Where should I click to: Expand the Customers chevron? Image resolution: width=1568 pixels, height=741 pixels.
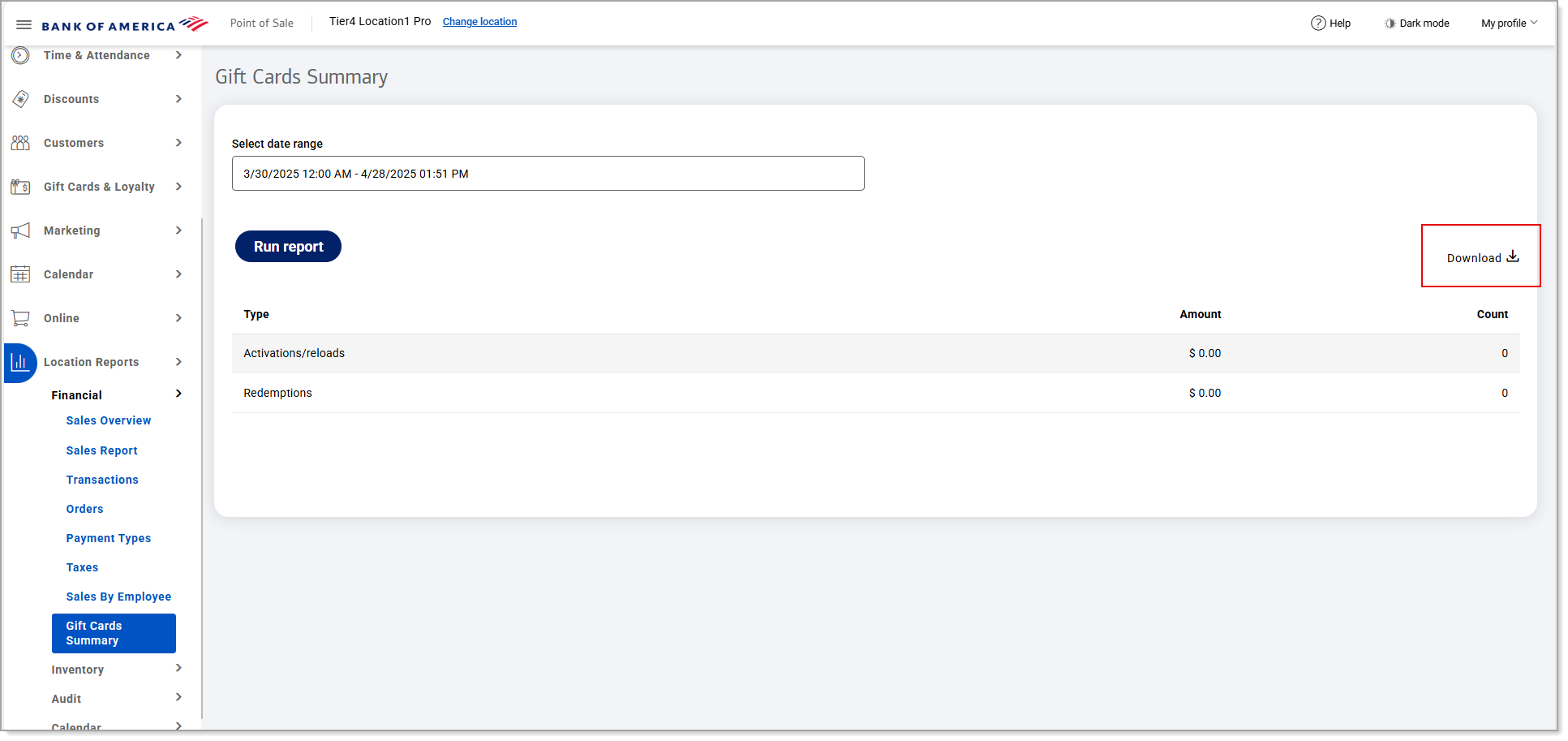coord(178,143)
